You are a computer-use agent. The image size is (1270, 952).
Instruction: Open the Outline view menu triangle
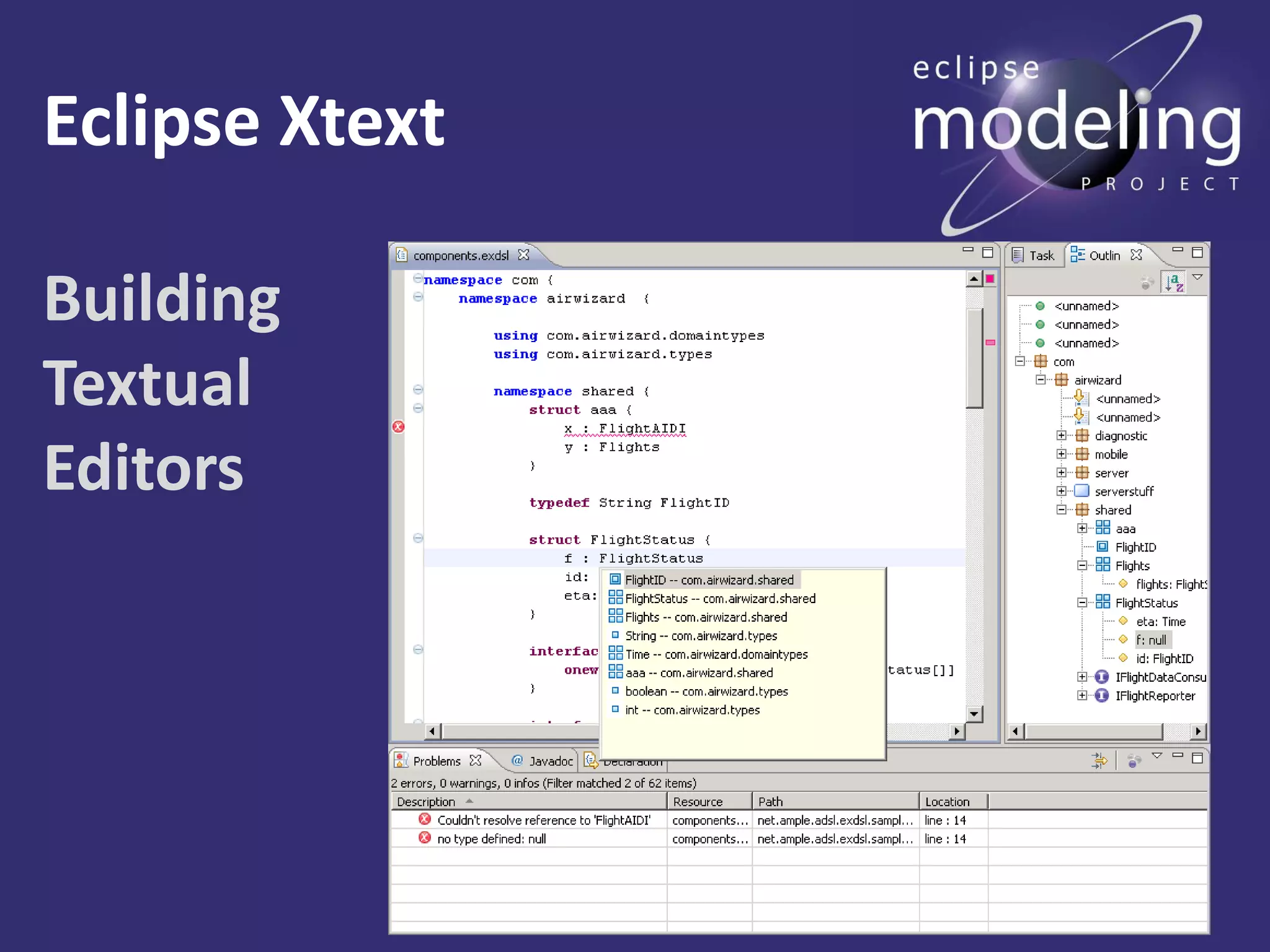pos(1197,277)
